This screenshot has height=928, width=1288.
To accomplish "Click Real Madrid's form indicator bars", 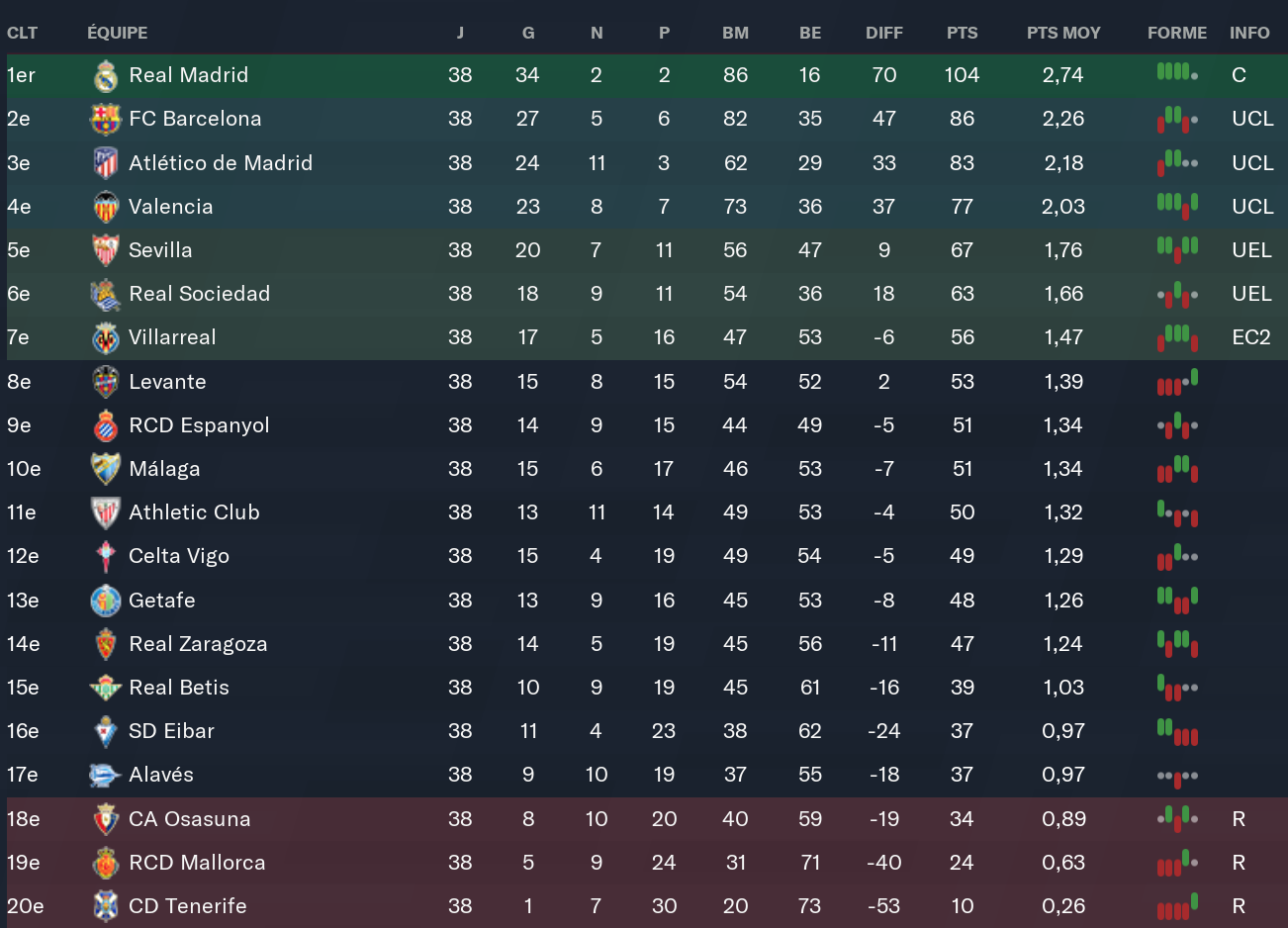I will 1177,72.
